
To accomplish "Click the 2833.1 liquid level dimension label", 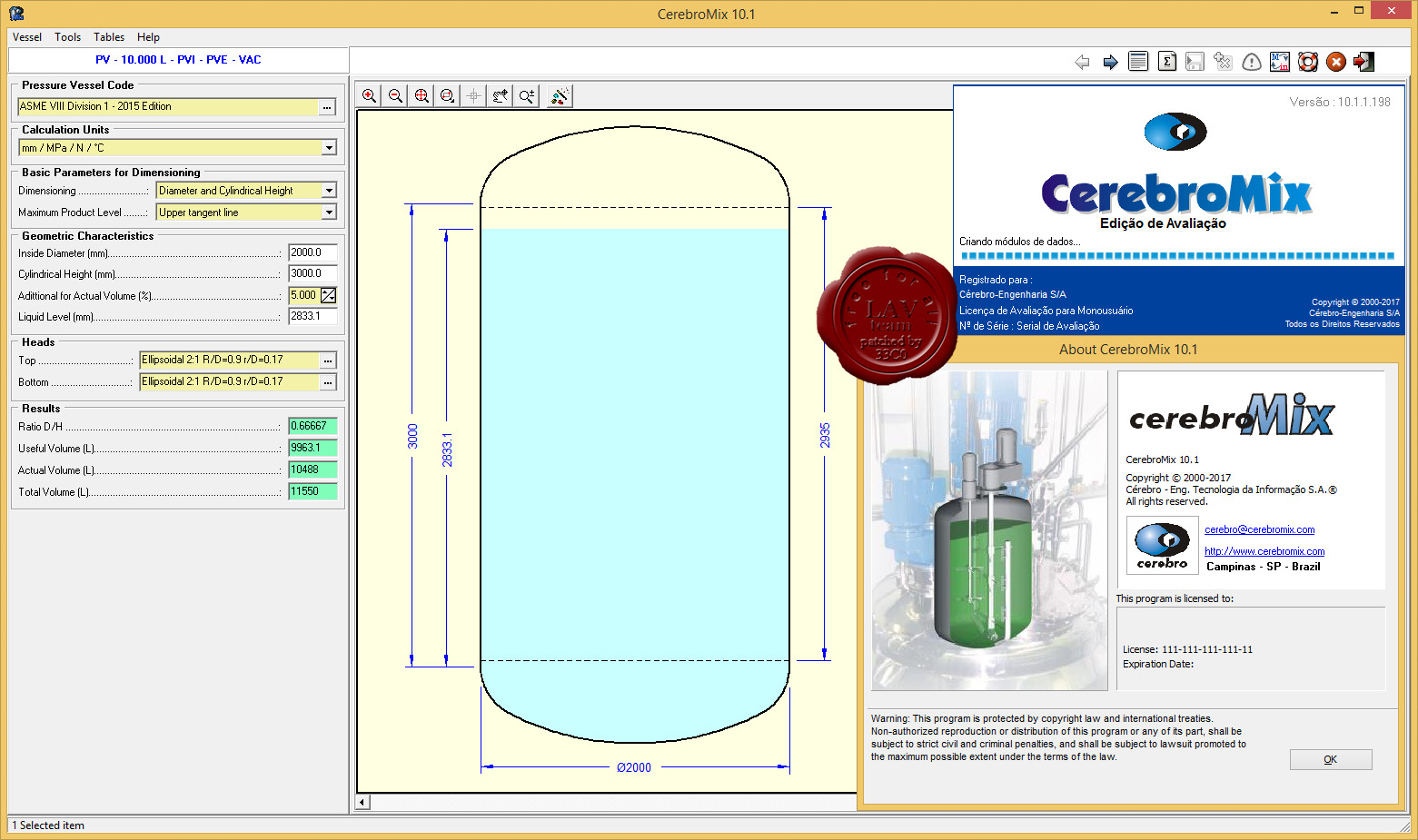I will [x=447, y=450].
